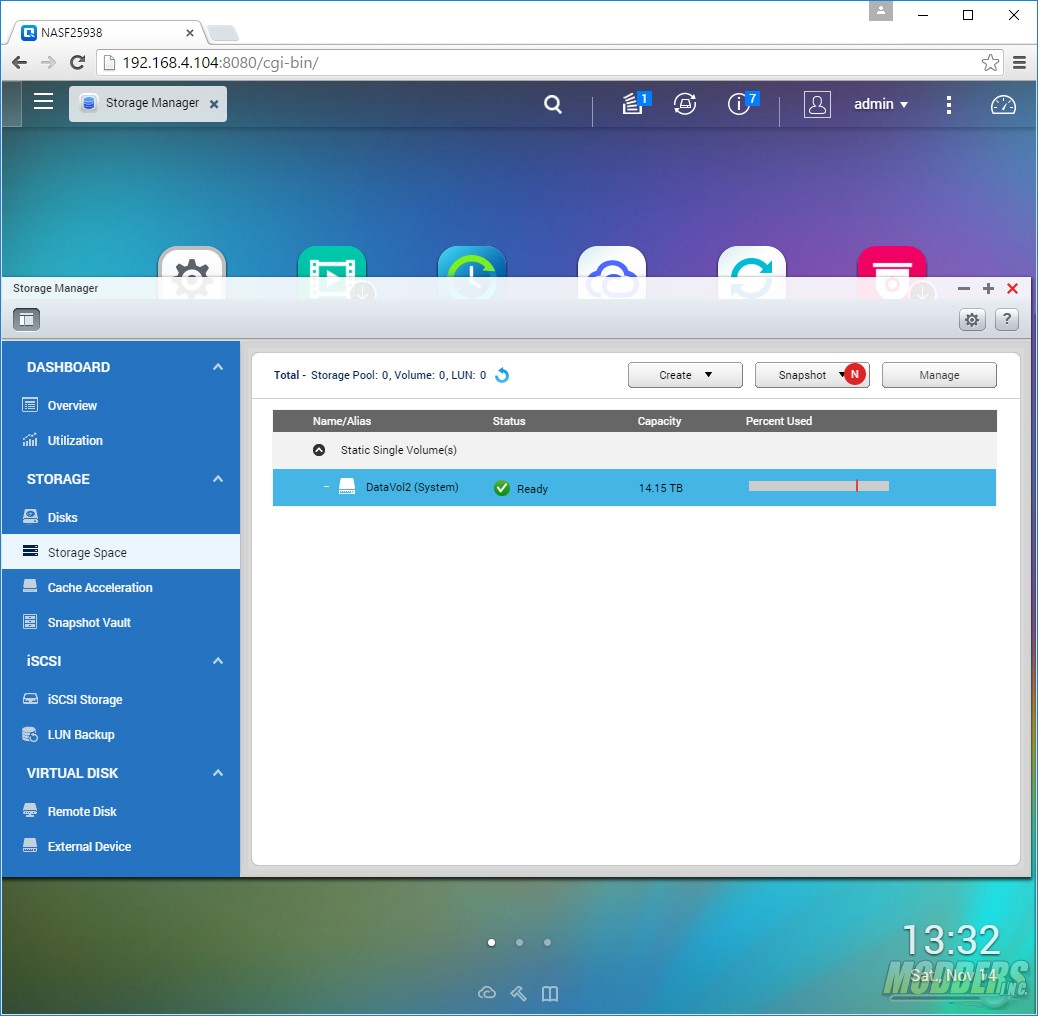
Task: Open the myQNAPcloud desktop app icon
Action: click(612, 273)
